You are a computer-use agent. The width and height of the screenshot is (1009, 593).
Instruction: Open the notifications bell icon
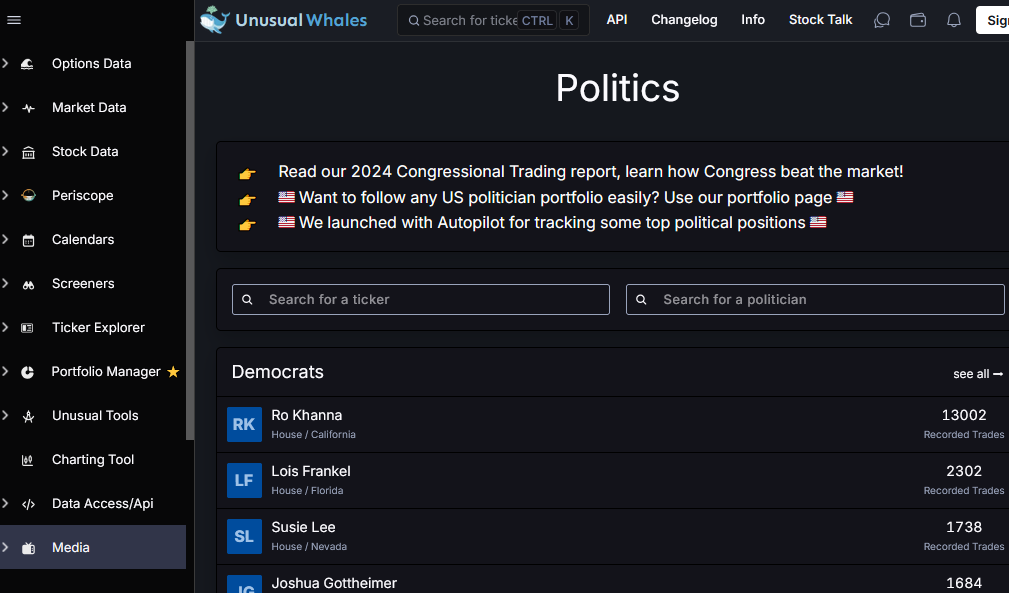[954, 20]
